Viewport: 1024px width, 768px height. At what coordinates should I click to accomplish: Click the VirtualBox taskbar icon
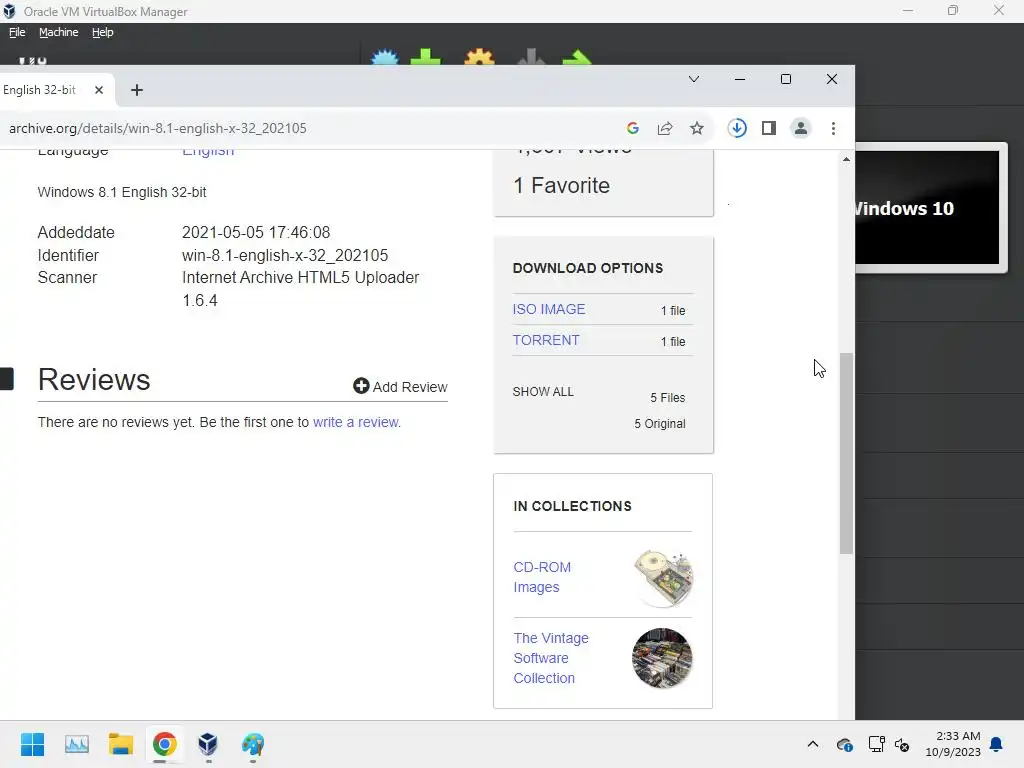208,744
